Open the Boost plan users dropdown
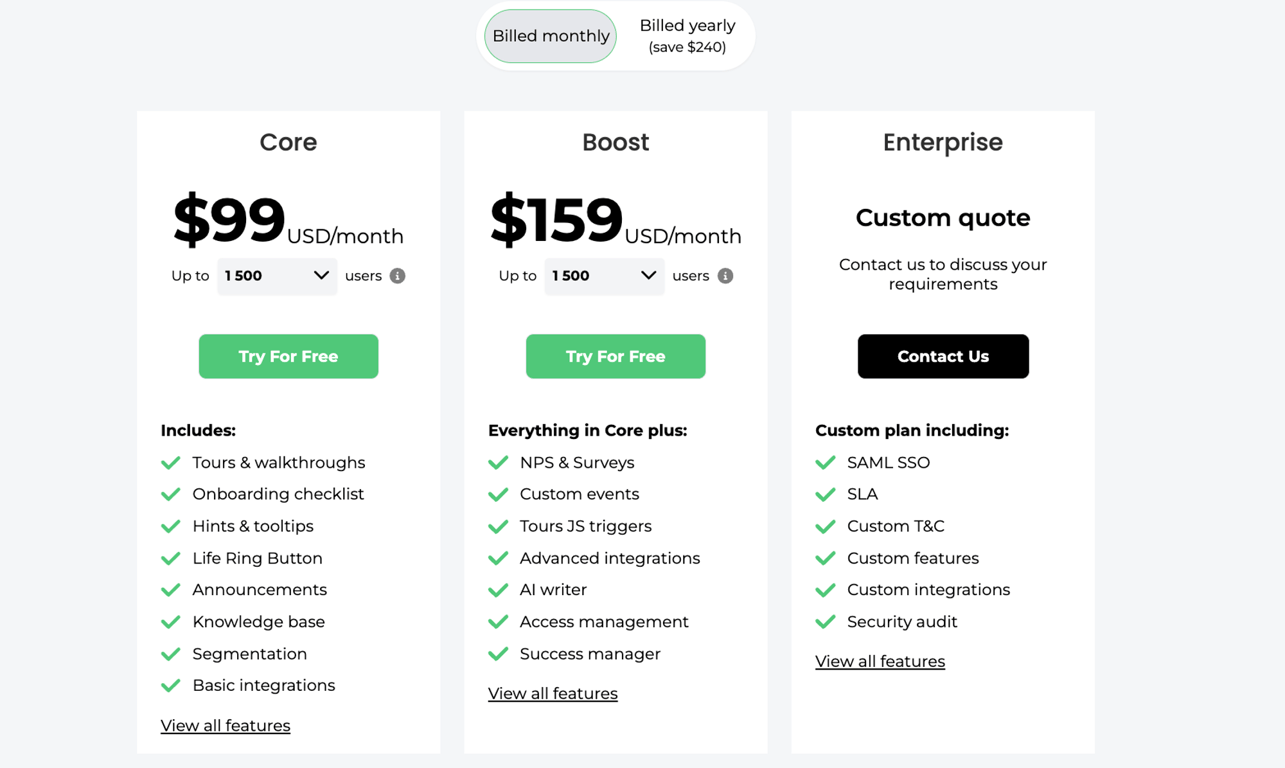 pyautogui.click(x=603, y=276)
